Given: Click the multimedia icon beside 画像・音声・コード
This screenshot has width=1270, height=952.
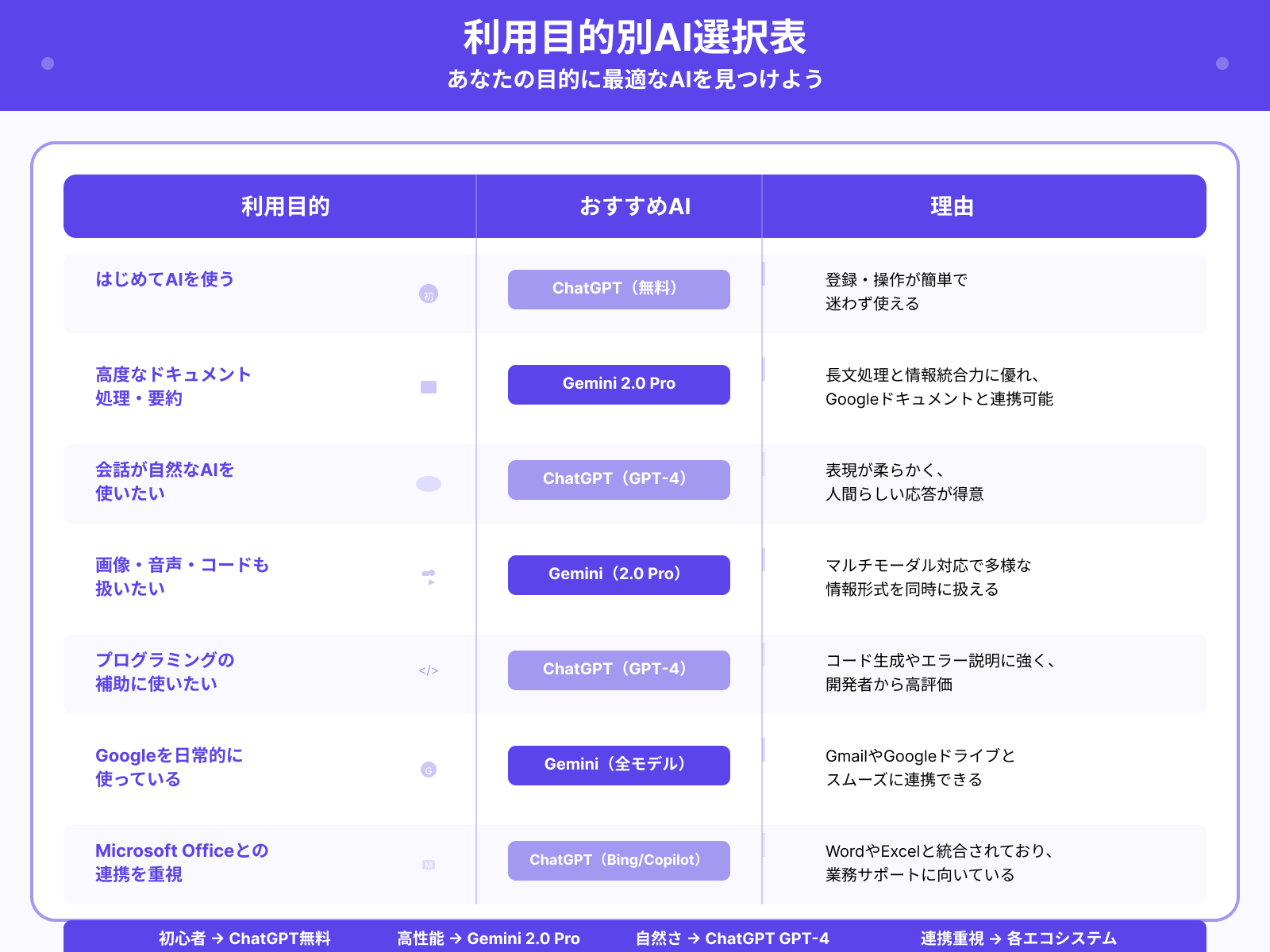Looking at the screenshot, I should [x=429, y=578].
